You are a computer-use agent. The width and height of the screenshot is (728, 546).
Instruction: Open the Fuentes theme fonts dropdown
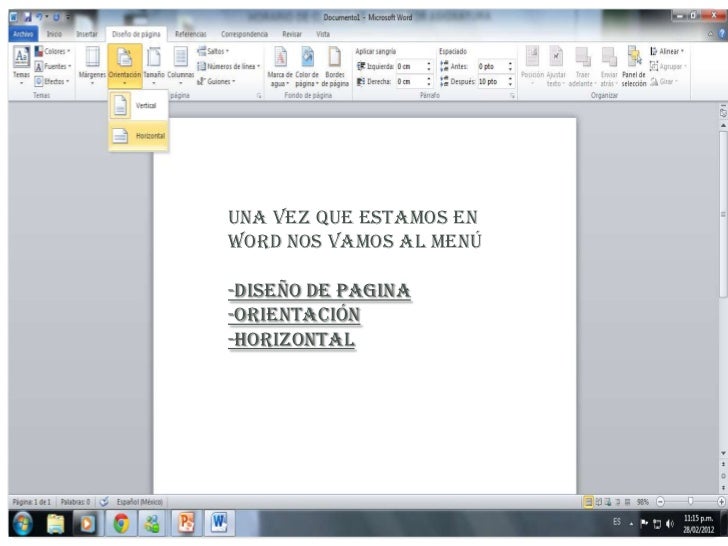point(52,66)
